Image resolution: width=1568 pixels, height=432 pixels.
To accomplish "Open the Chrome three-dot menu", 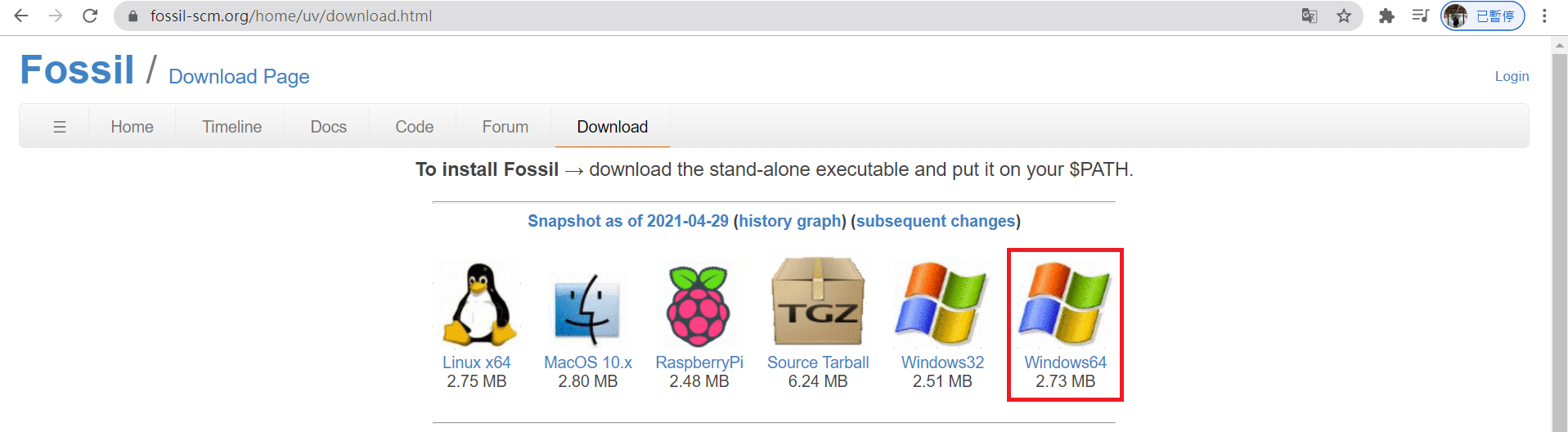I will click(1544, 16).
